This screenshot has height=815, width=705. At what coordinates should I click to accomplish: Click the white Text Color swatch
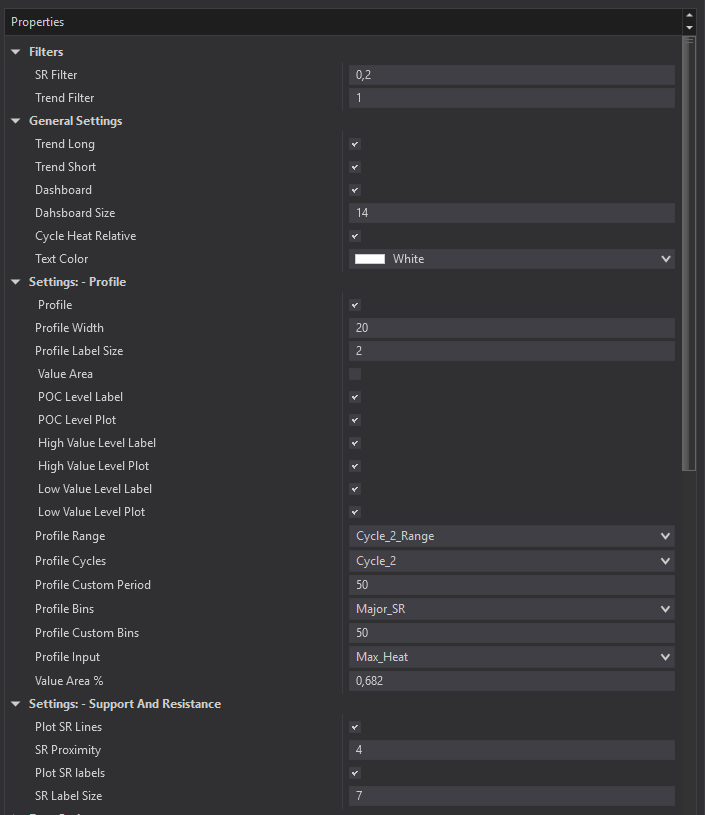370,259
